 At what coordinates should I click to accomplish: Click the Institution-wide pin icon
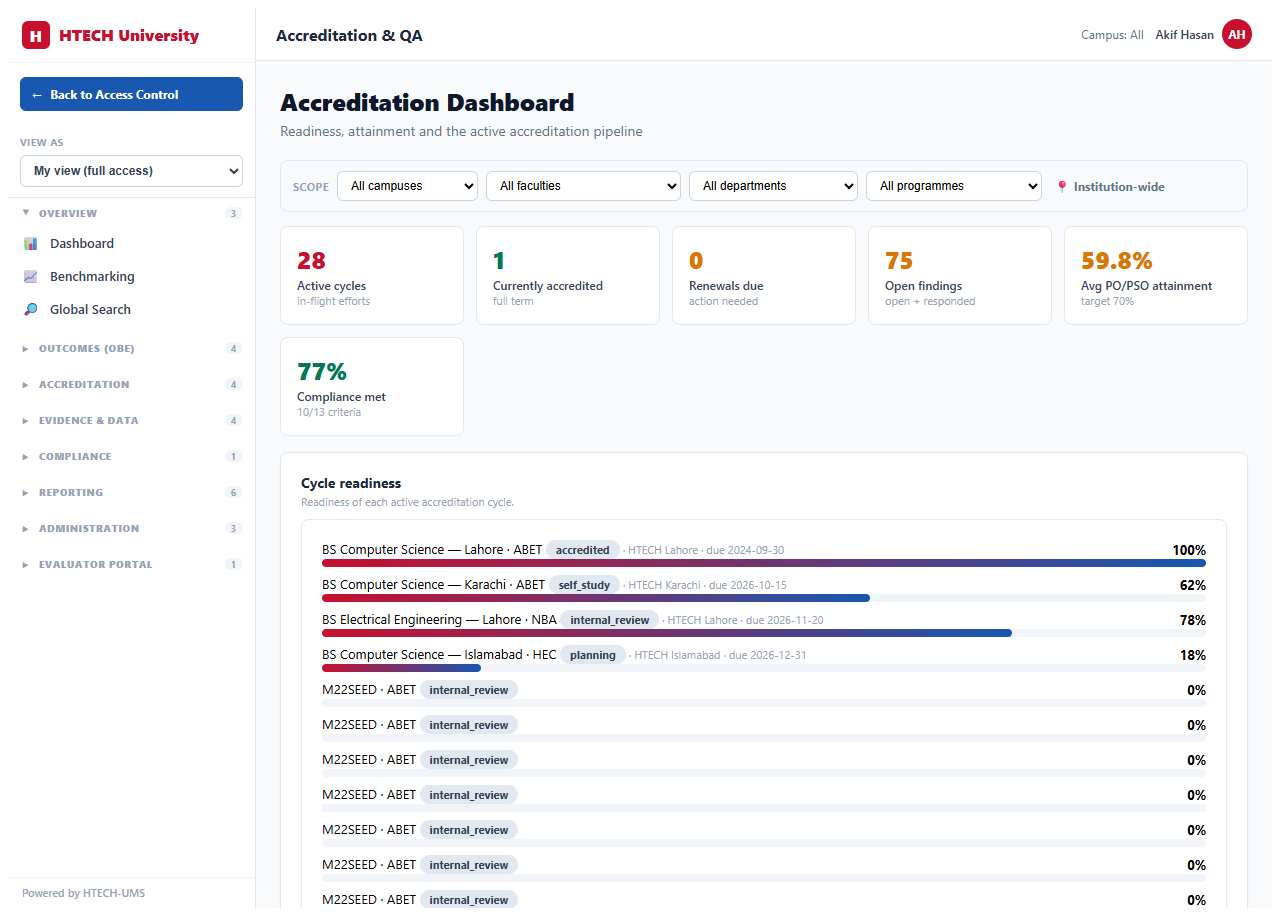tap(1062, 186)
